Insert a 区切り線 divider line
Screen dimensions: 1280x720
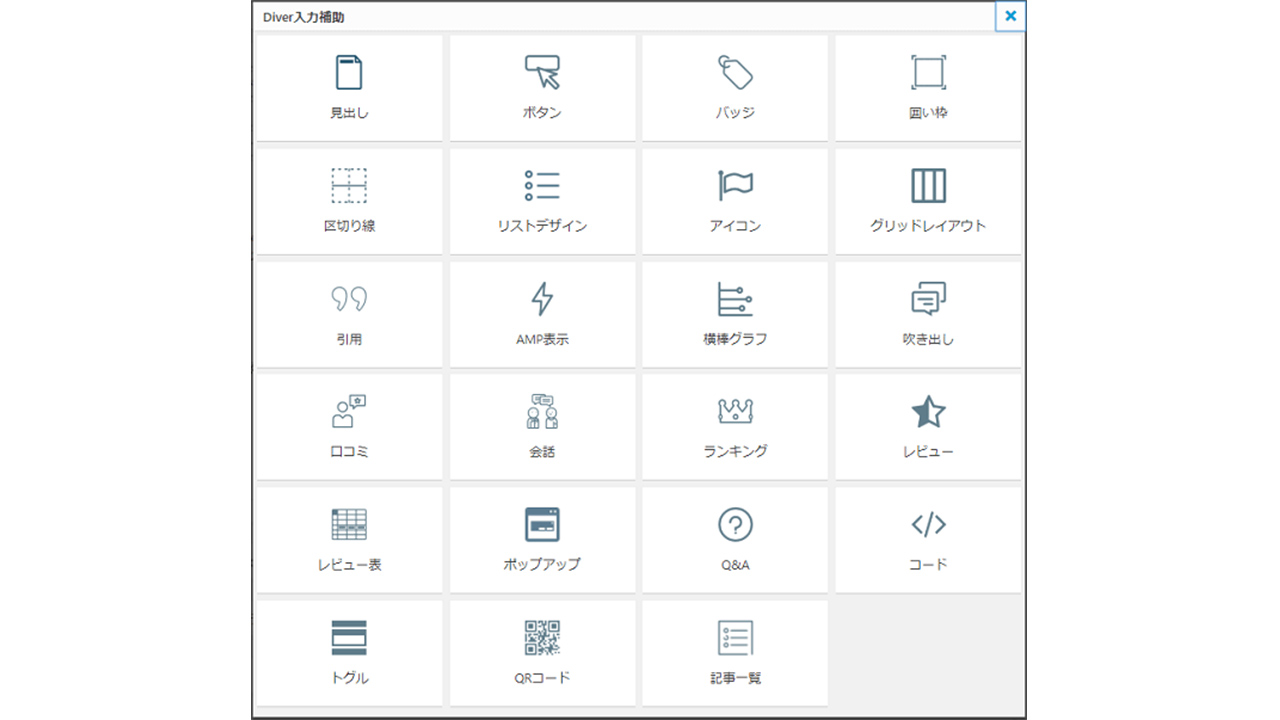(349, 186)
